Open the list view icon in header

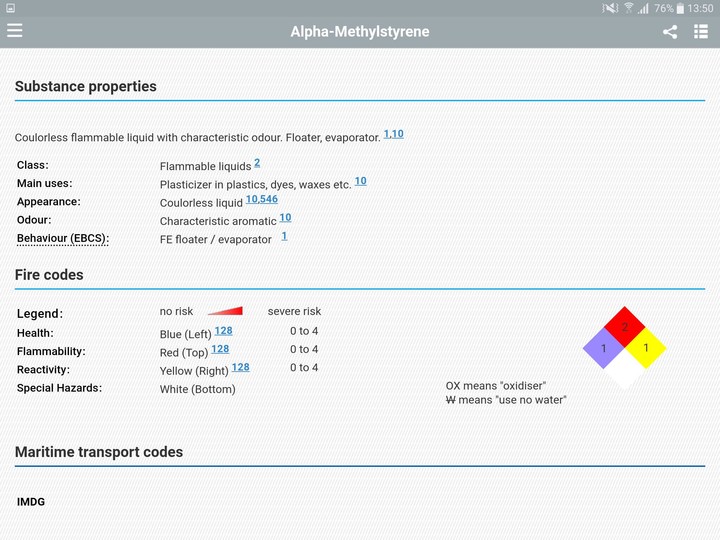701,32
